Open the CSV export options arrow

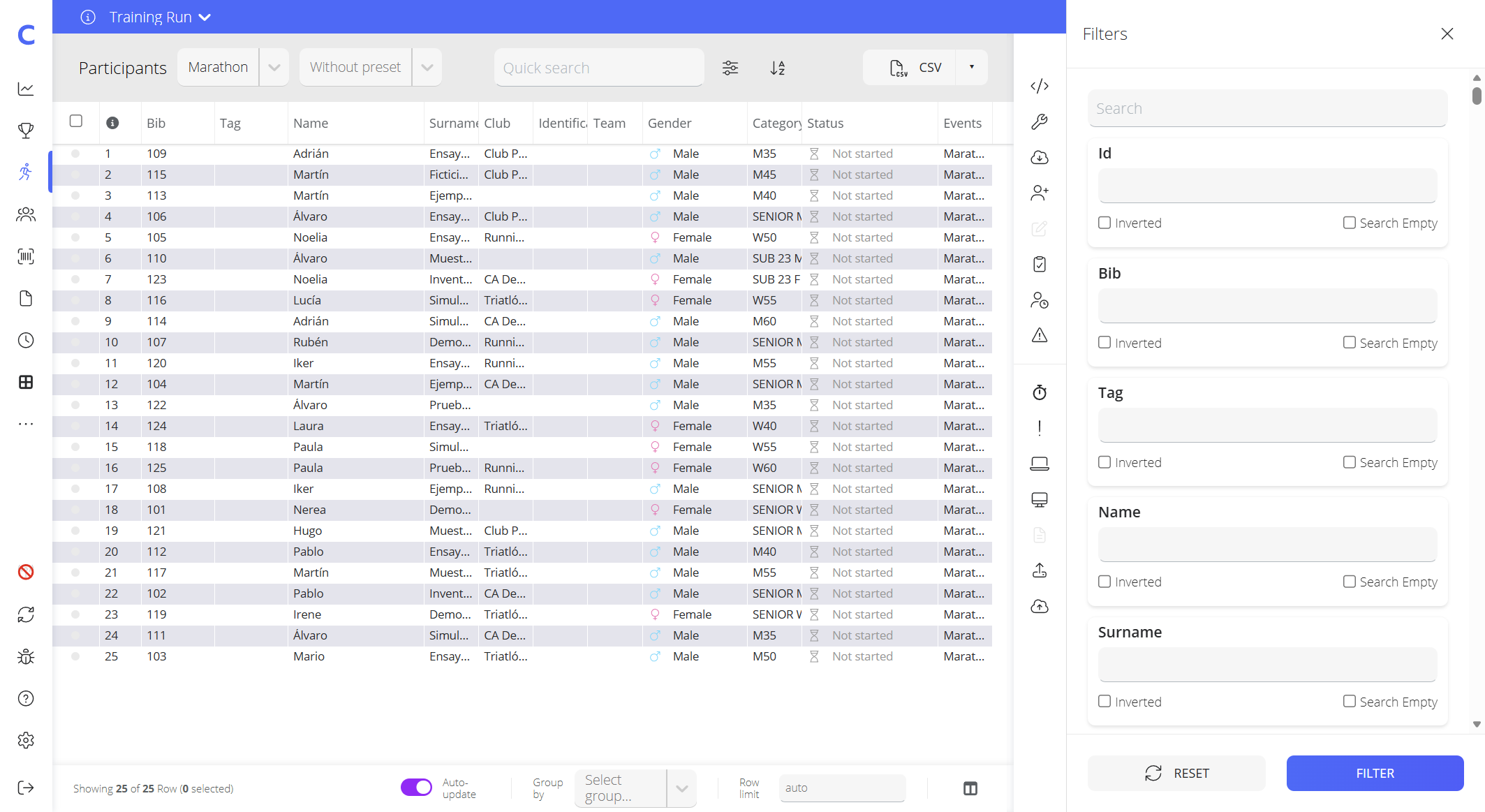972,67
